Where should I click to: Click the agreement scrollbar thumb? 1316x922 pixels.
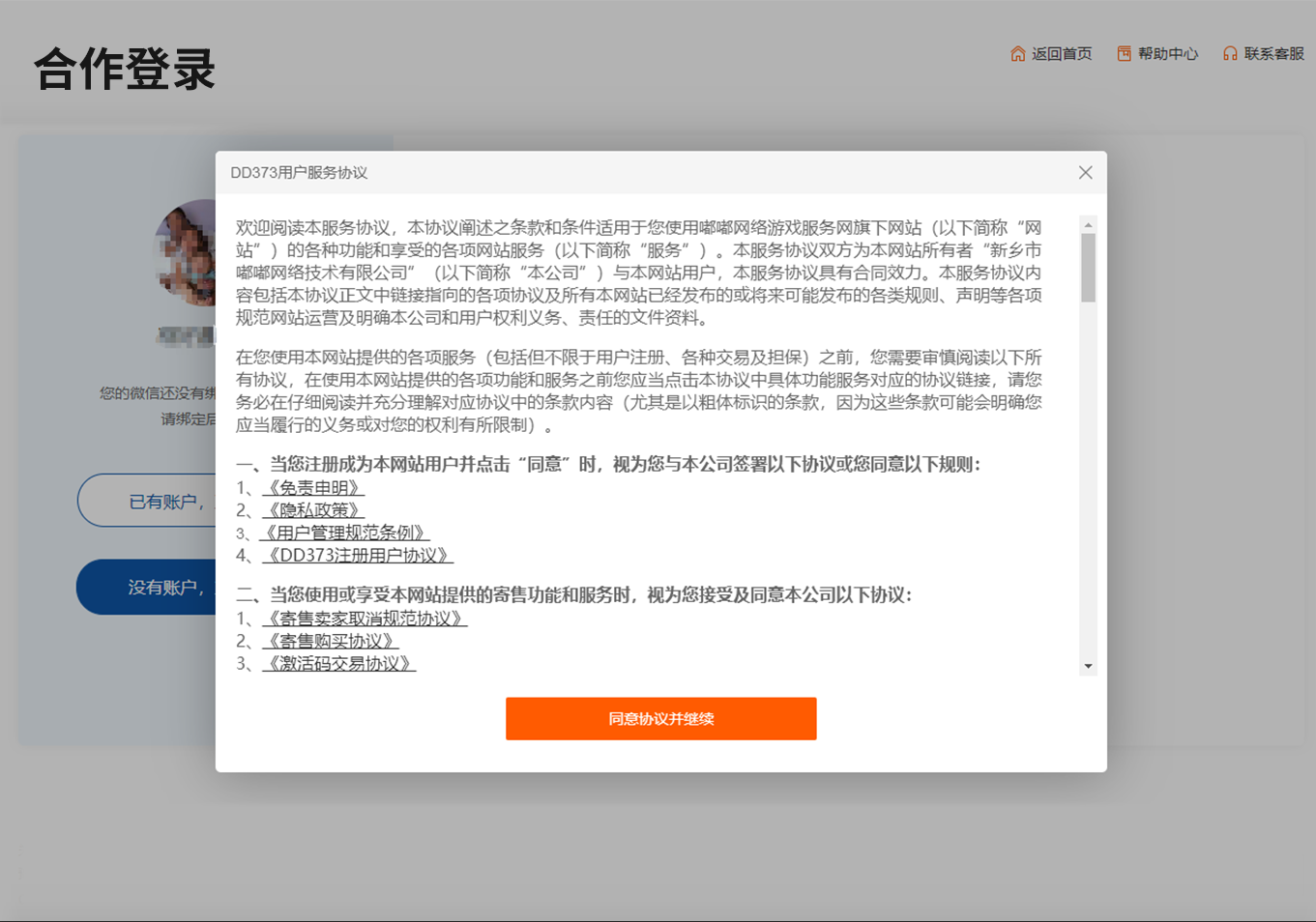1088,267
